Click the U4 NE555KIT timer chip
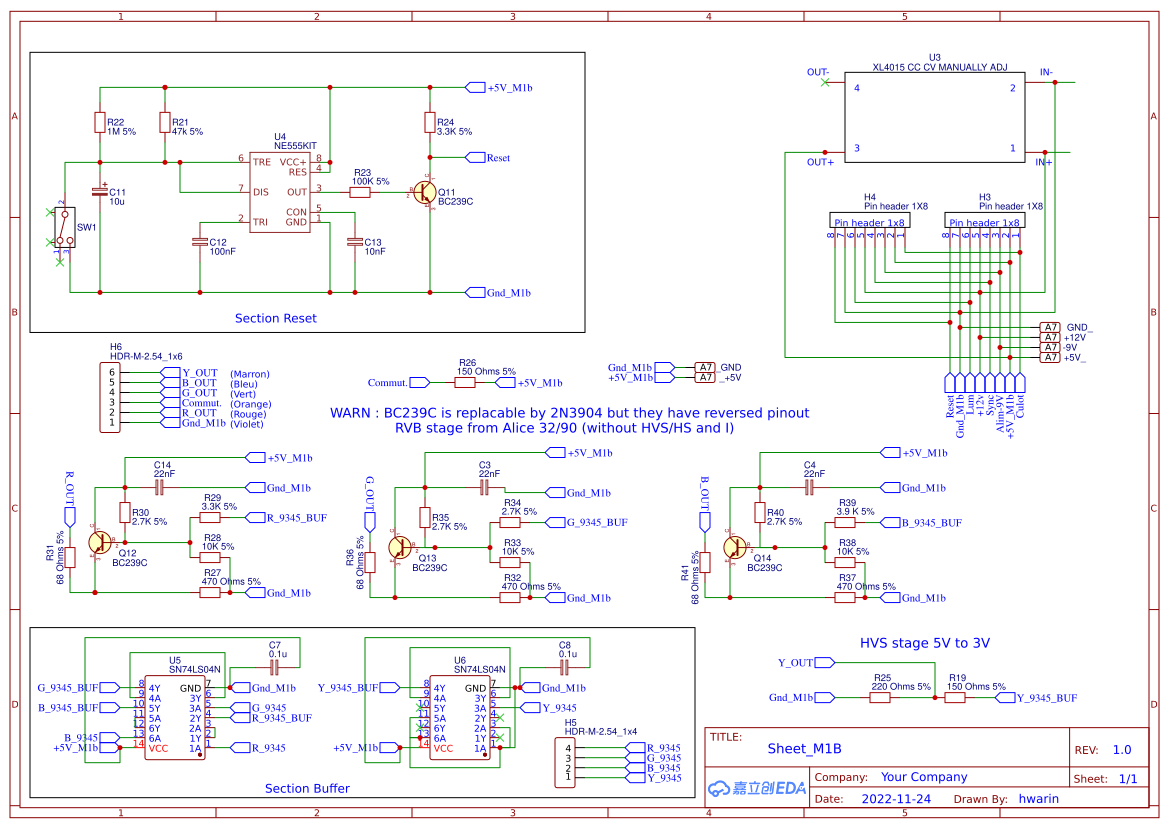This screenshot has width=1169, height=828. (x=279, y=190)
